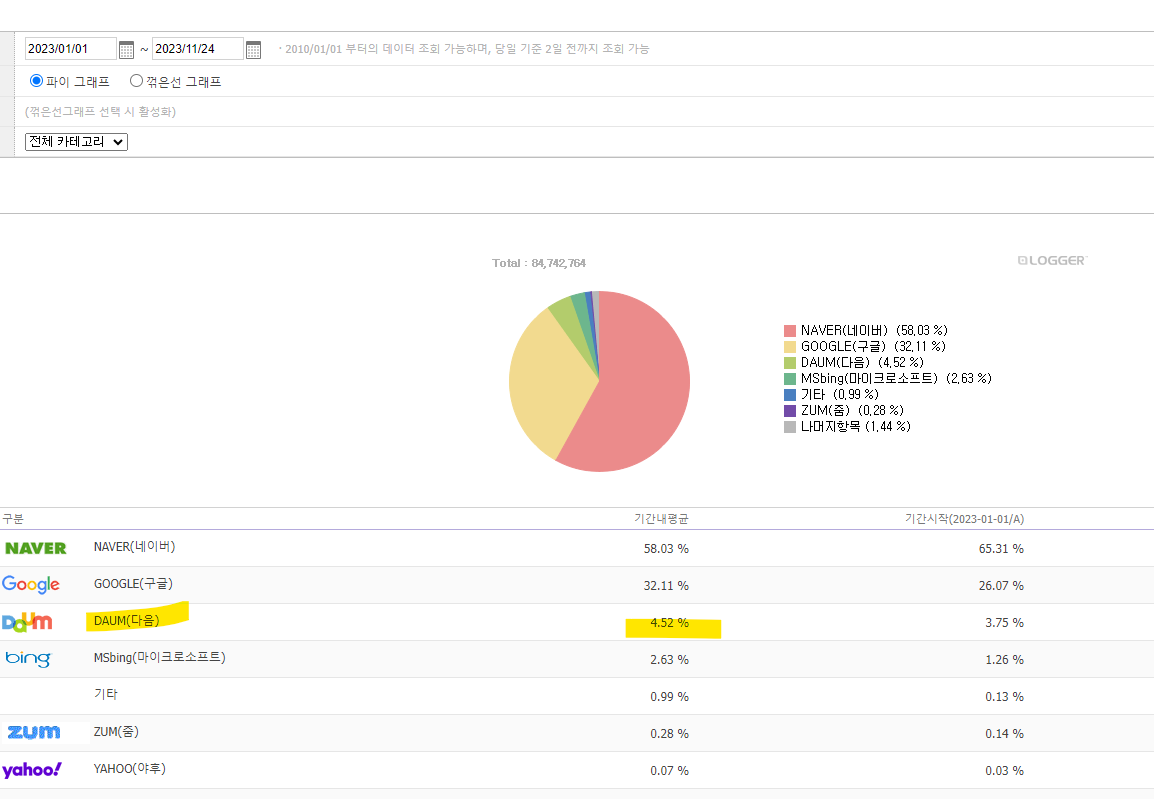Open calendar picker for end date
Viewport: 1154px width, 799px height.
point(253,49)
